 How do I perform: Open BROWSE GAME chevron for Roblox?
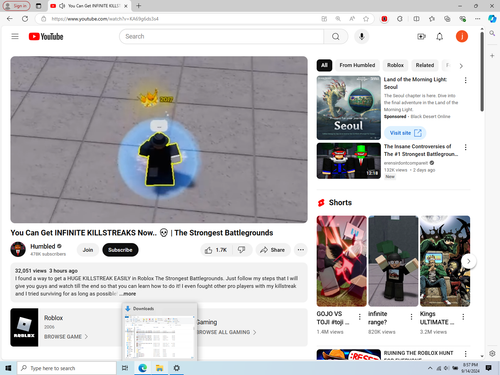86,337
